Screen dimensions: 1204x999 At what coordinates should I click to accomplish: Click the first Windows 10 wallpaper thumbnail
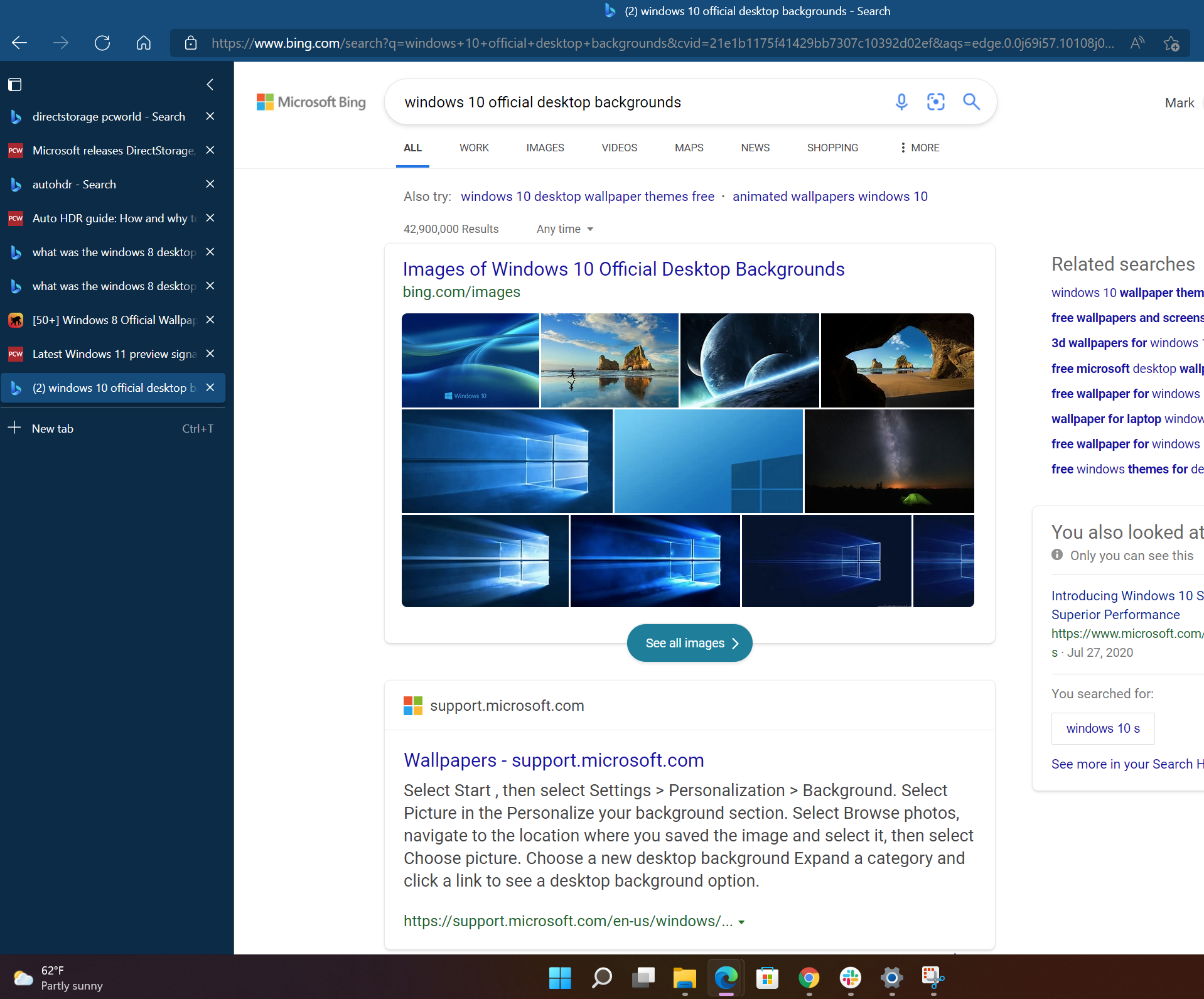point(470,360)
